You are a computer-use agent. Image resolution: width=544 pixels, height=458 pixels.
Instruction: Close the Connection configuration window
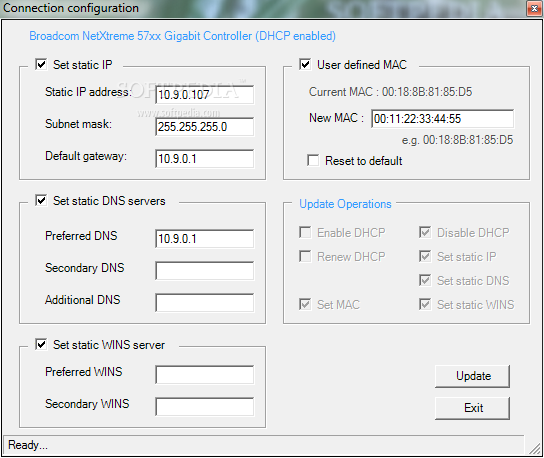point(534,8)
